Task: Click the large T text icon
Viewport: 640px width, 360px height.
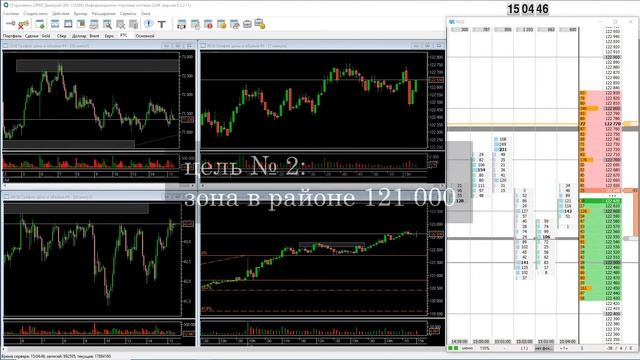Action: click(x=162, y=24)
